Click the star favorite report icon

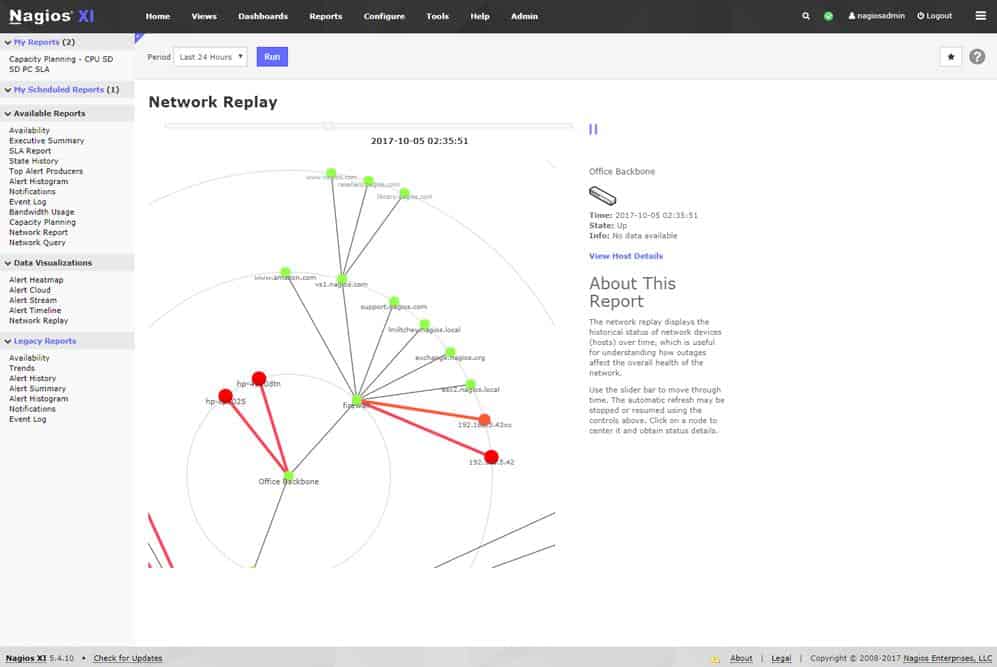[x=951, y=57]
